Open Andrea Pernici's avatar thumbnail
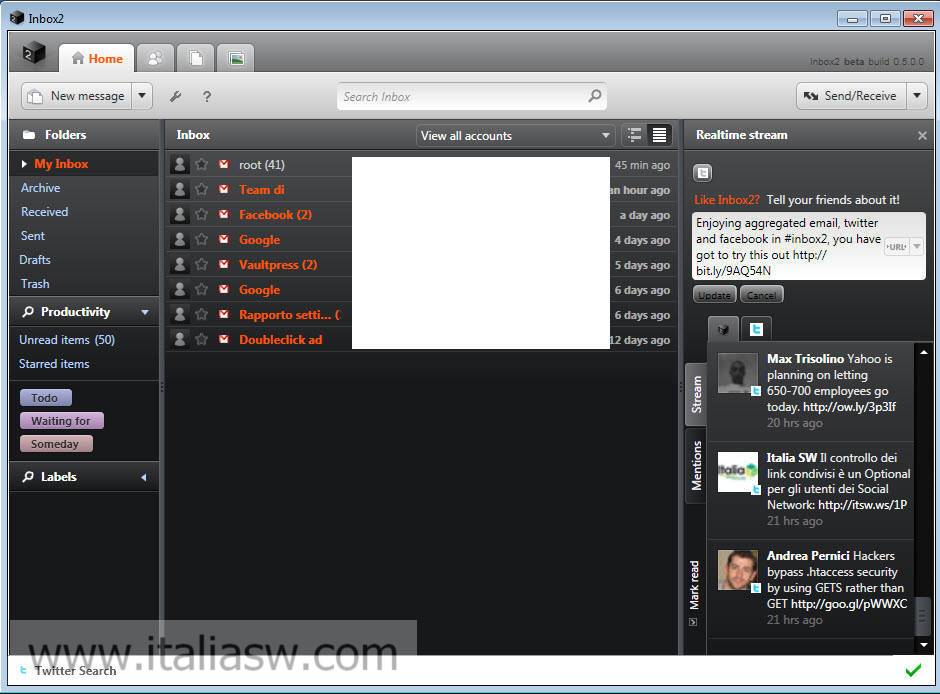 tap(737, 570)
